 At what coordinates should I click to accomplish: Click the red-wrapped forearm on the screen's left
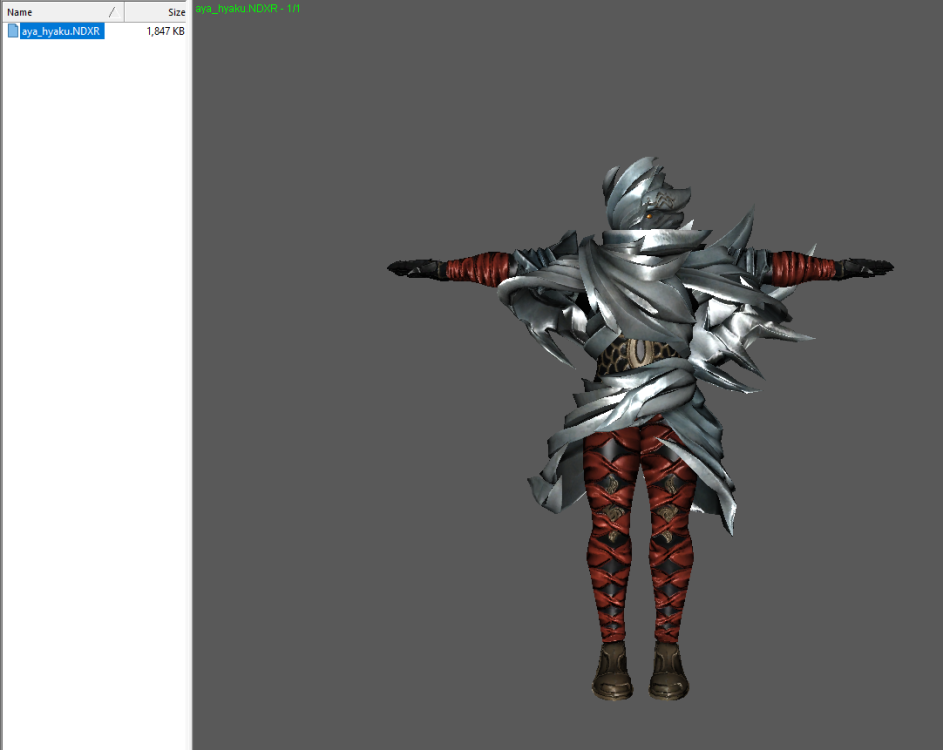coord(474,268)
